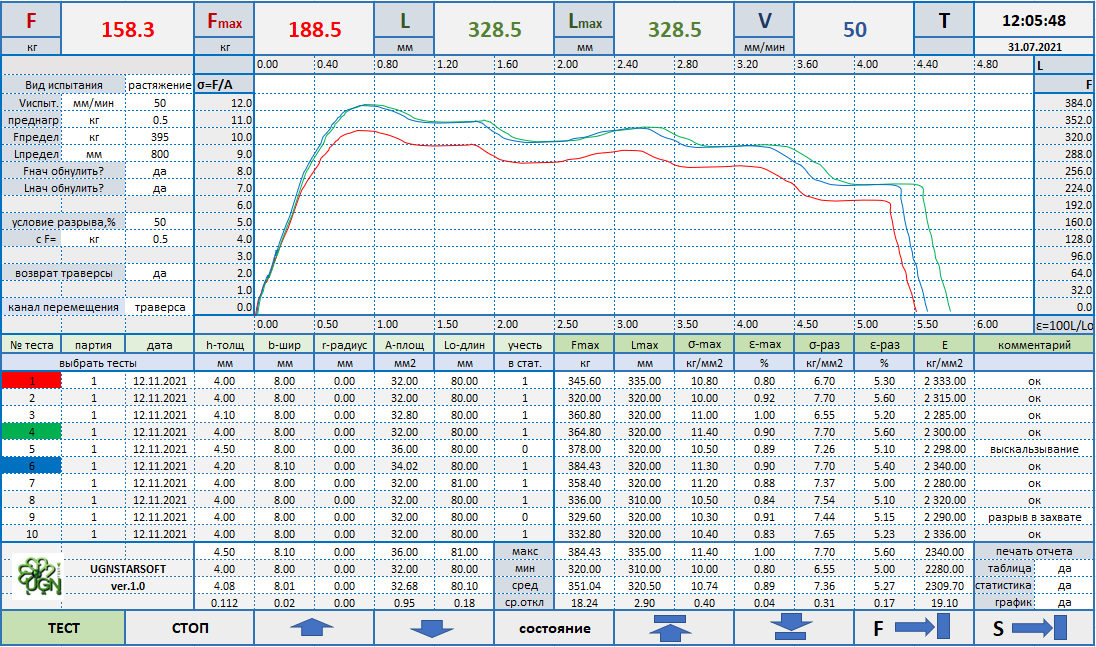Click the single down arrow button
The height and width of the screenshot is (647, 1096).
433,627
